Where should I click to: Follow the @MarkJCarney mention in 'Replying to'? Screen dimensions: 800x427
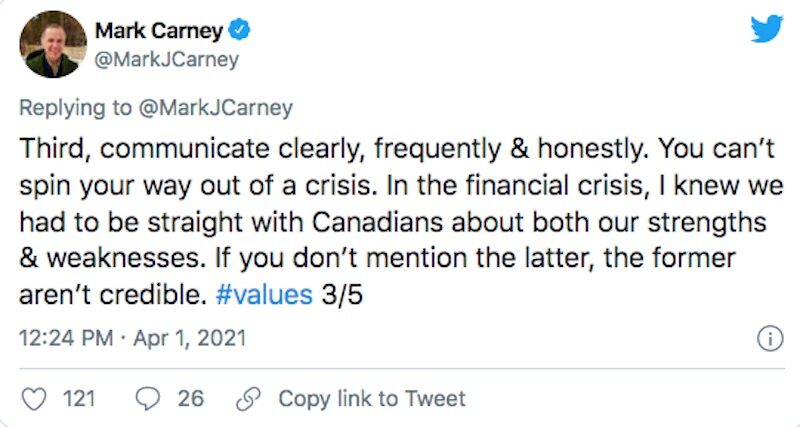click(215, 108)
